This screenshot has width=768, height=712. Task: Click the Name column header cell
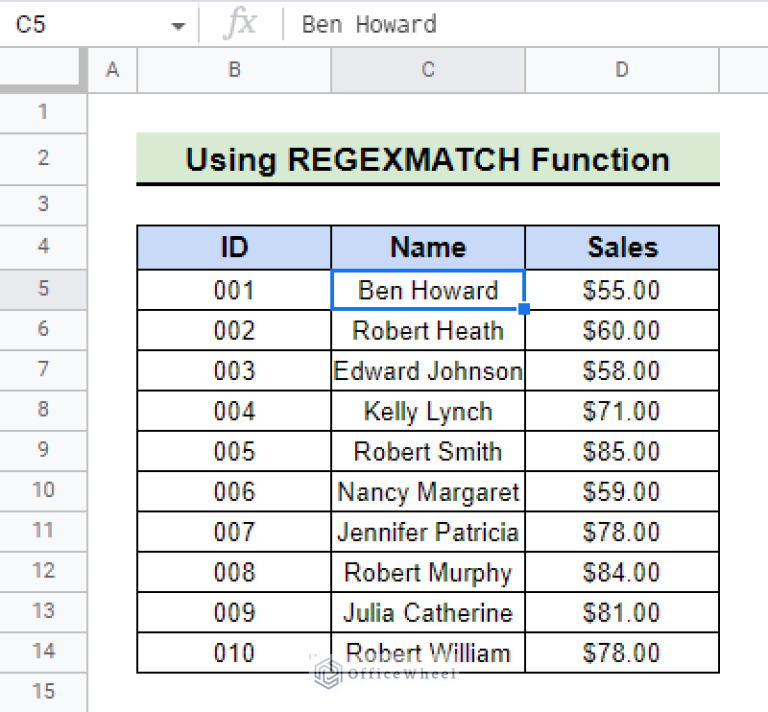(x=428, y=248)
